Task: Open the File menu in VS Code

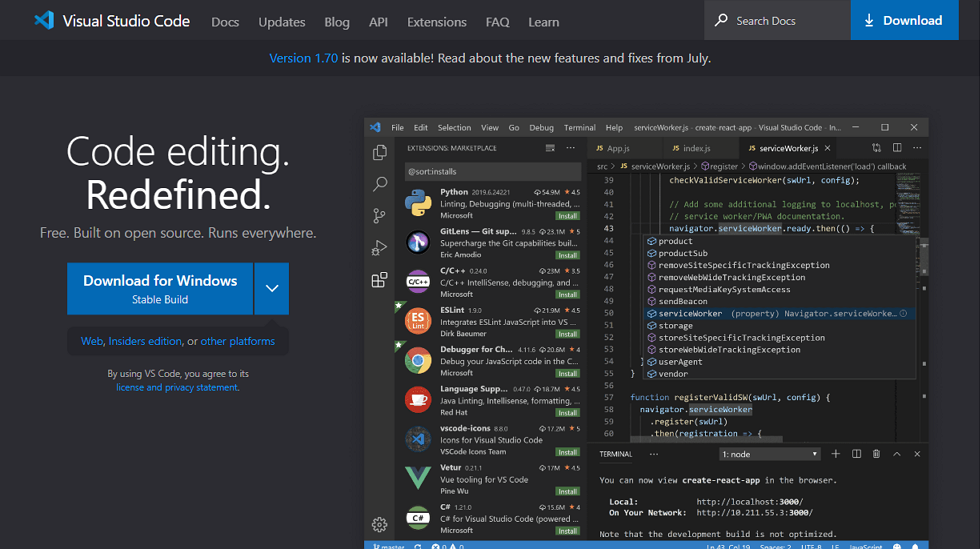Action: point(398,128)
